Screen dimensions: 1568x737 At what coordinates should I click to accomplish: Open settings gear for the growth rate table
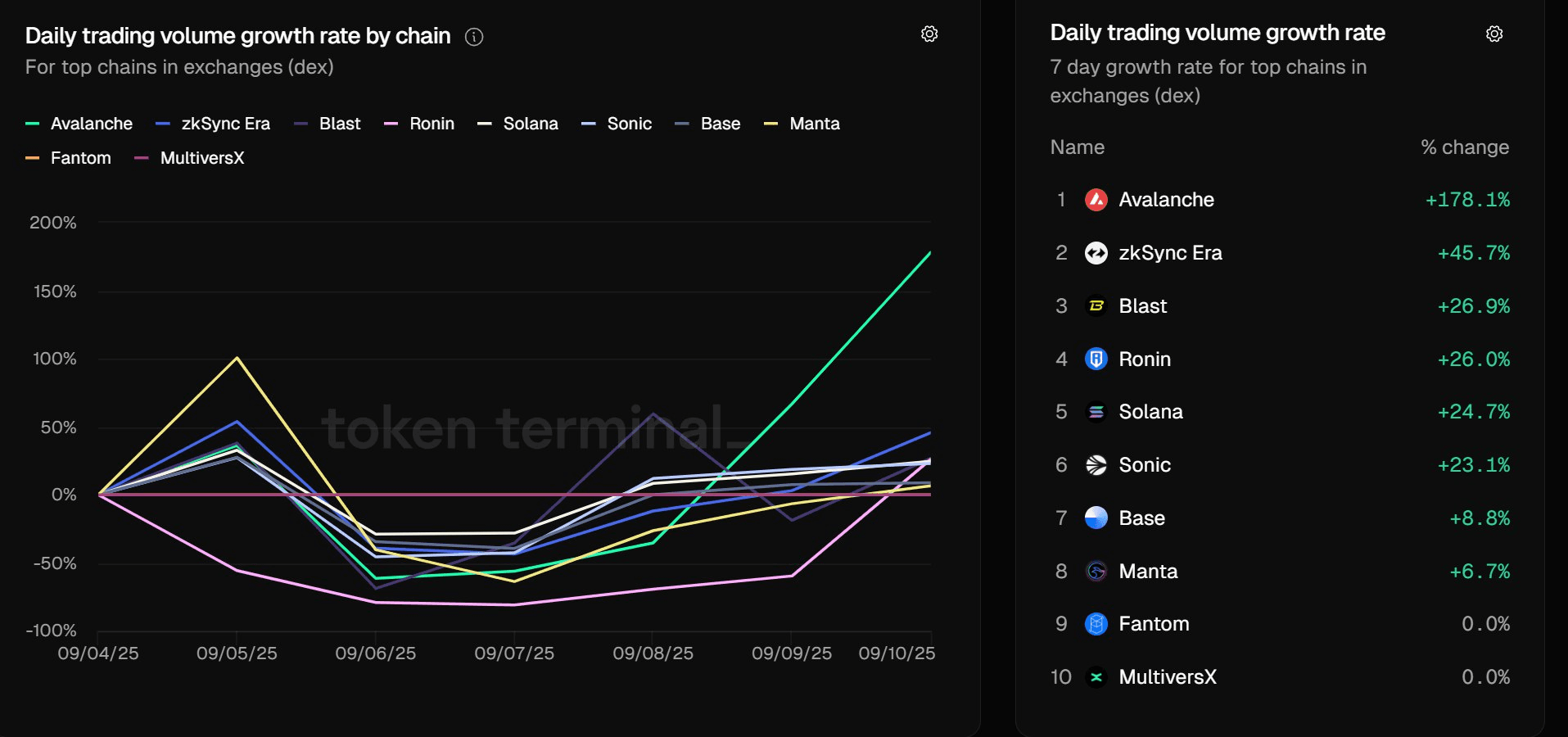[1494, 34]
